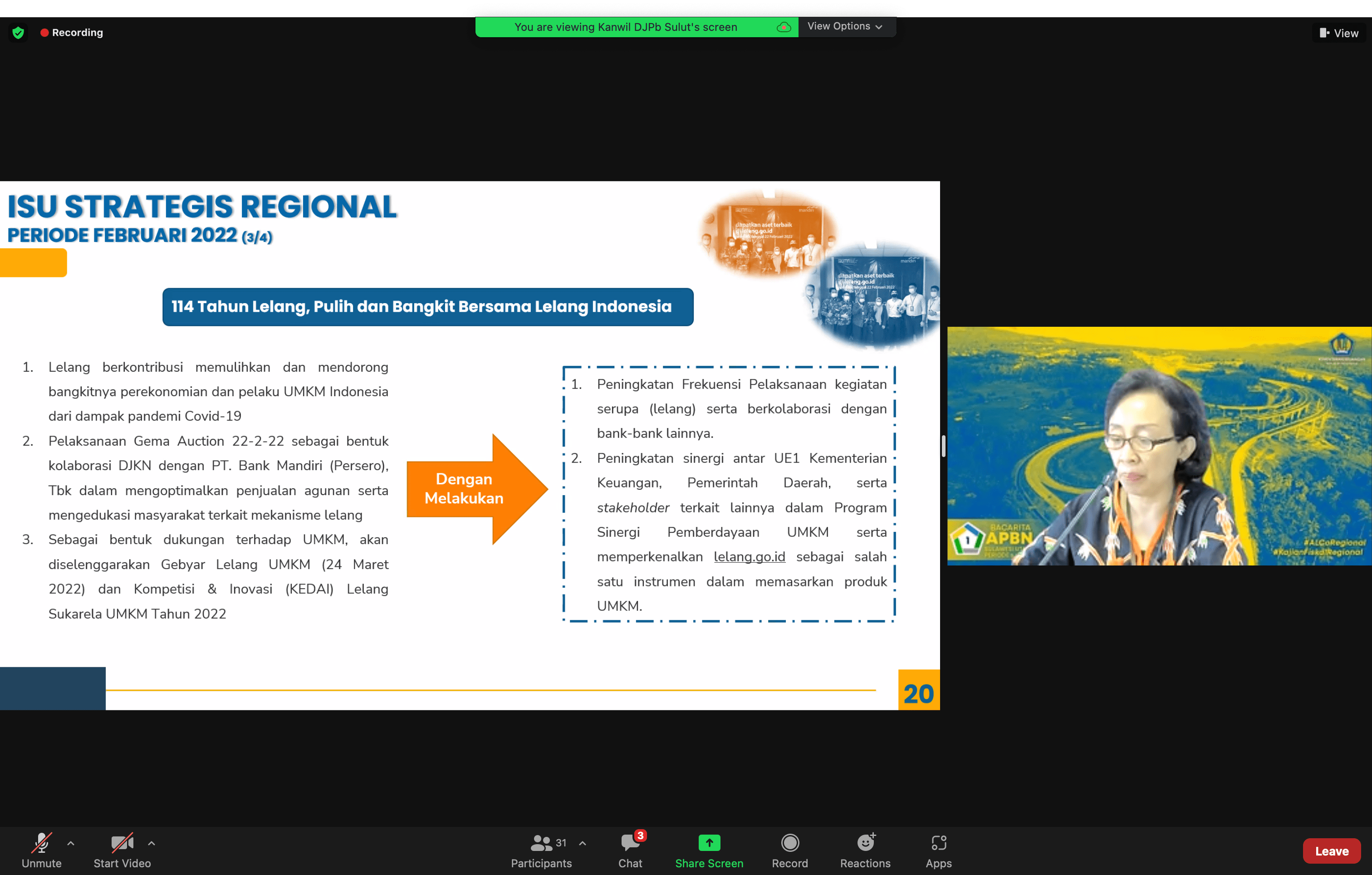The image size is (1372, 875).
Task: Unmute the microphone
Action: pos(41,850)
